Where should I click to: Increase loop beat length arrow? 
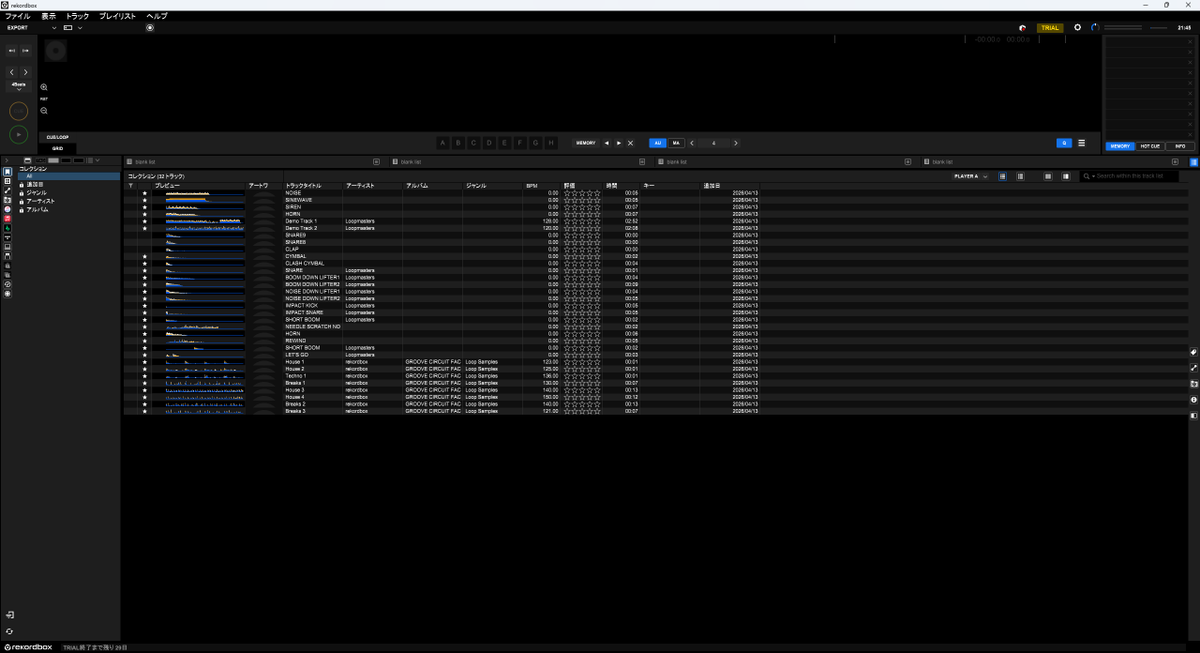tap(736, 143)
